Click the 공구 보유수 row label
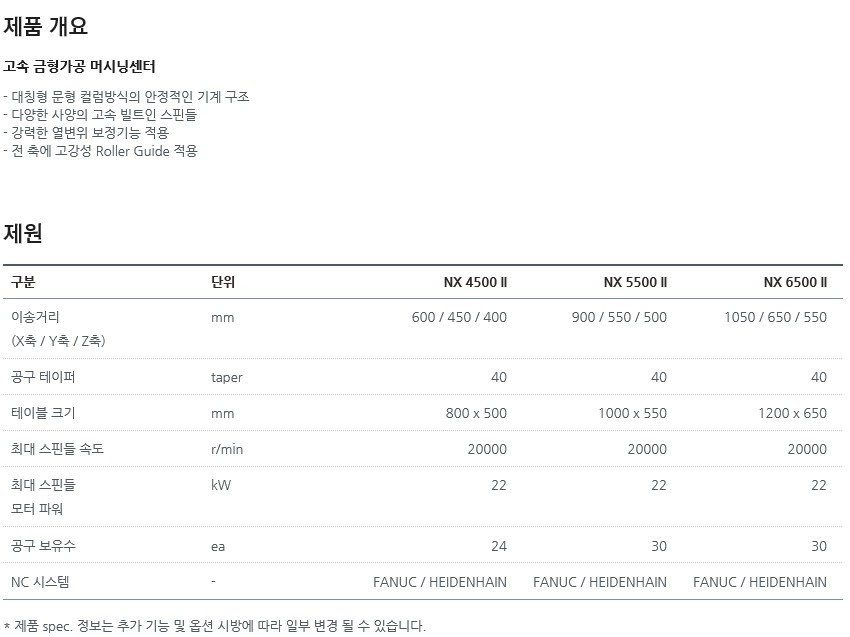 point(43,545)
